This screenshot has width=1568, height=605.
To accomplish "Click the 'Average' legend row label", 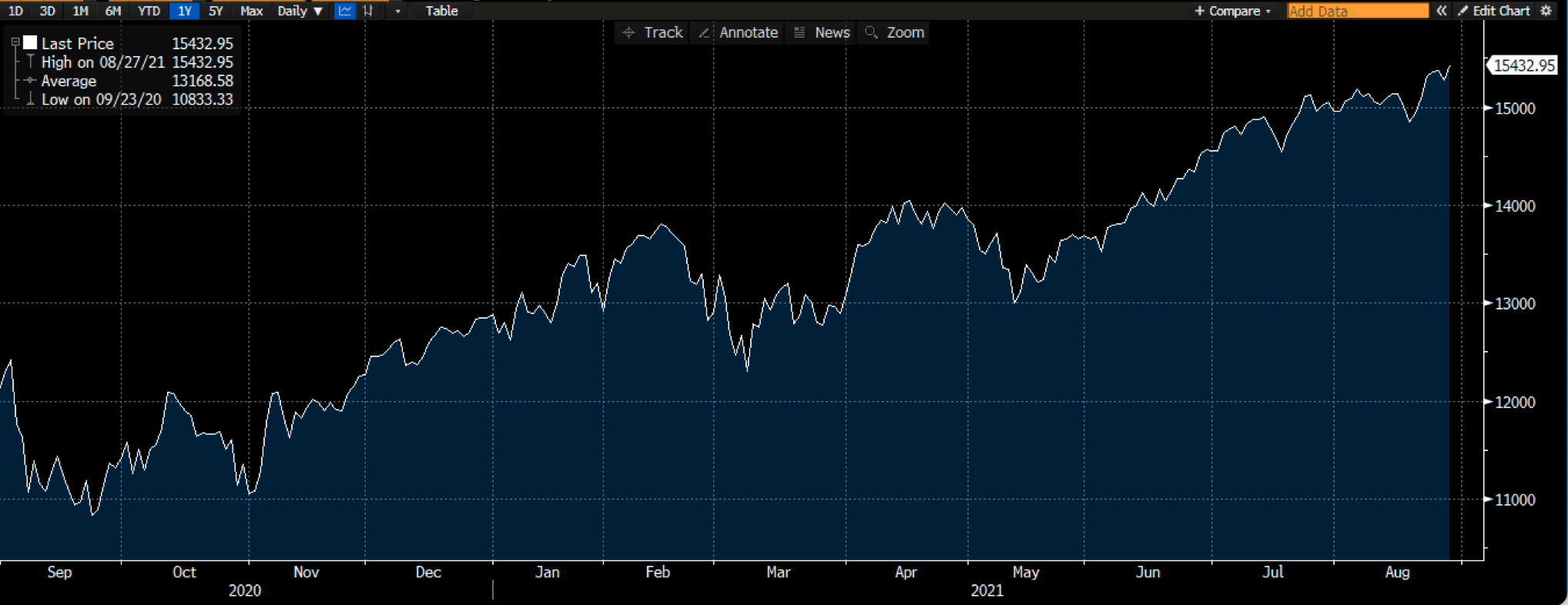I will point(69,81).
